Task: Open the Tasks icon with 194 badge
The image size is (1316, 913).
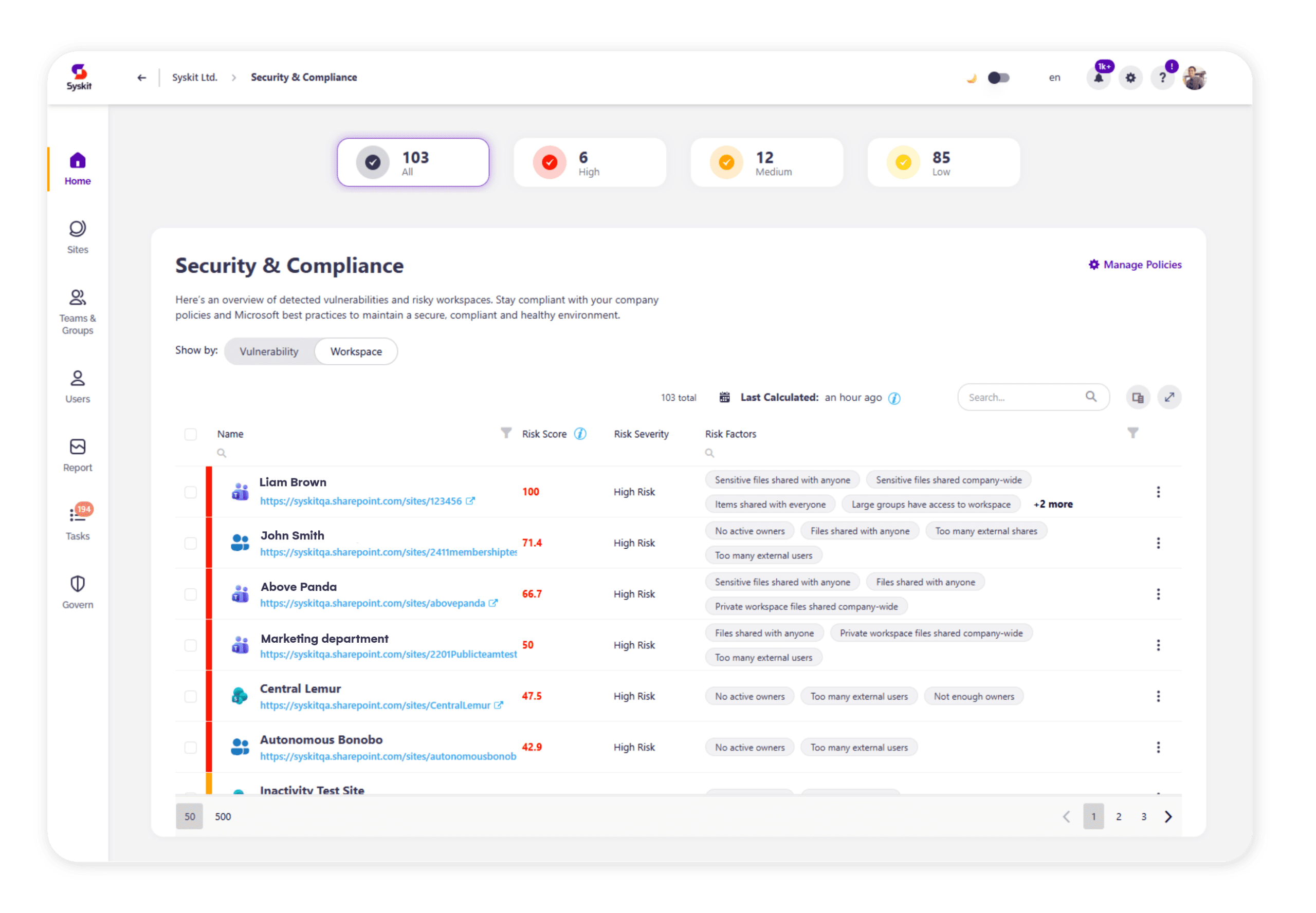Action: [77, 521]
